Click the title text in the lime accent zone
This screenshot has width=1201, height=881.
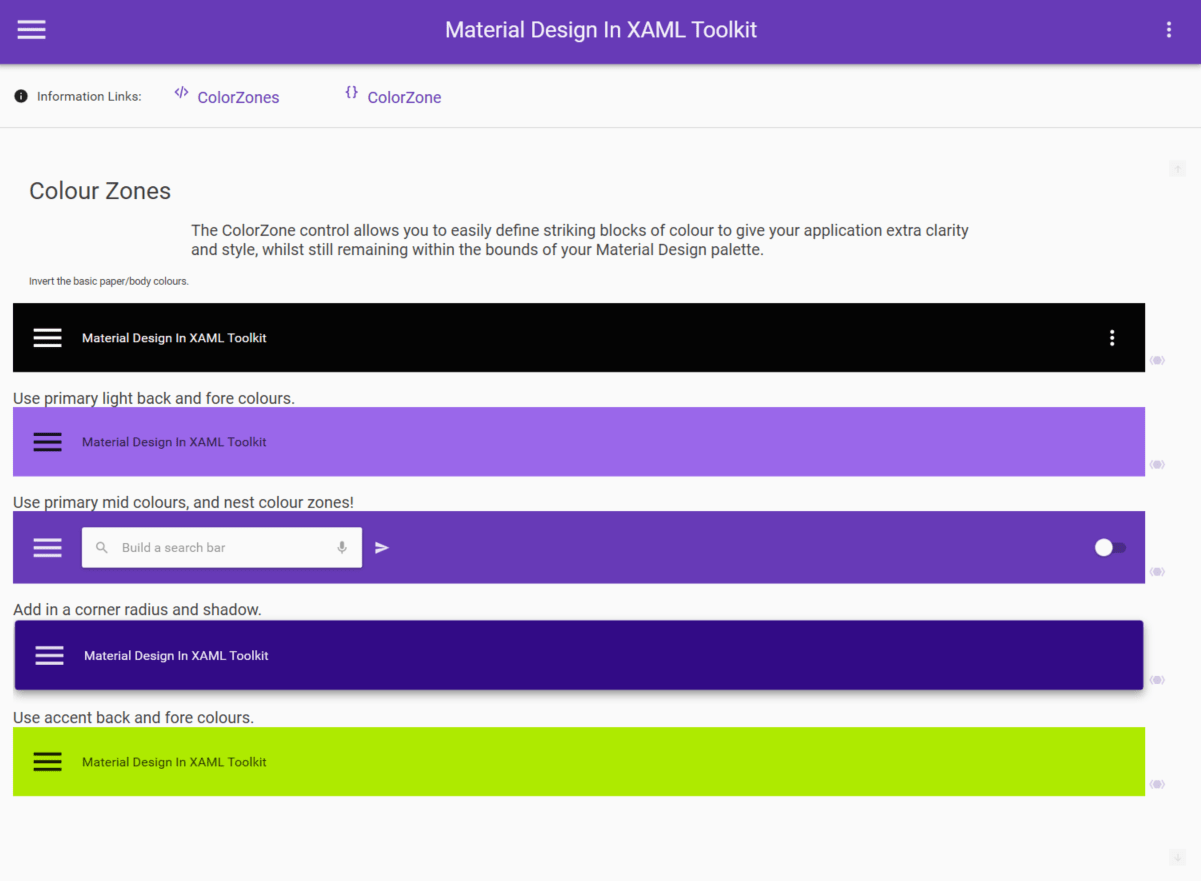[174, 762]
